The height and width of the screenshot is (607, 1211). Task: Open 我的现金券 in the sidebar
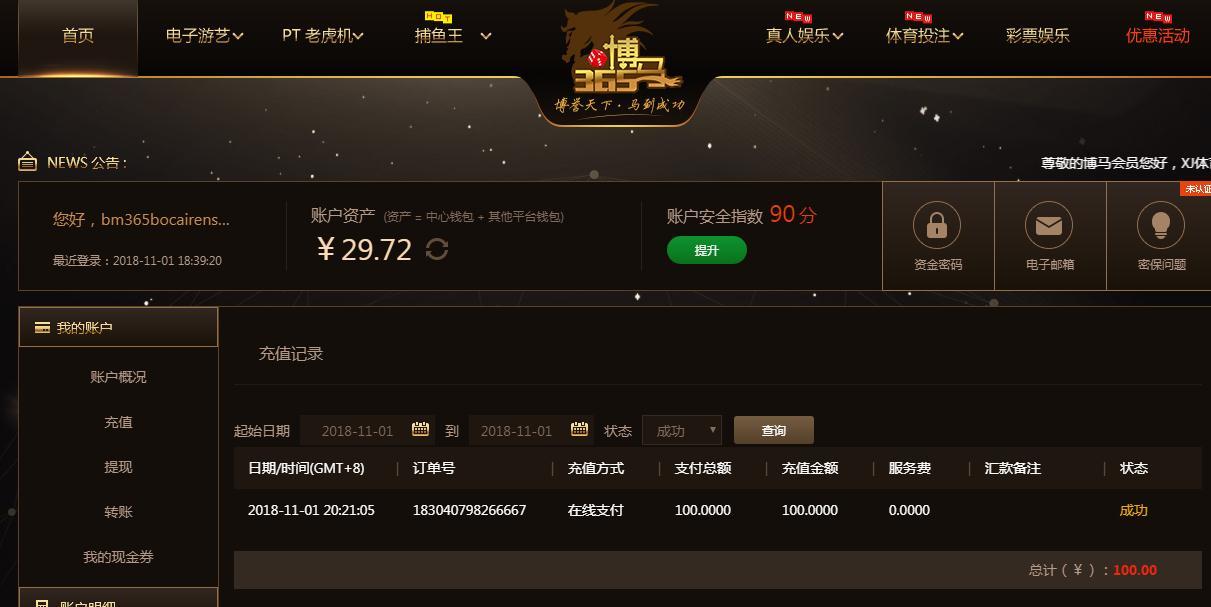tap(118, 557)
